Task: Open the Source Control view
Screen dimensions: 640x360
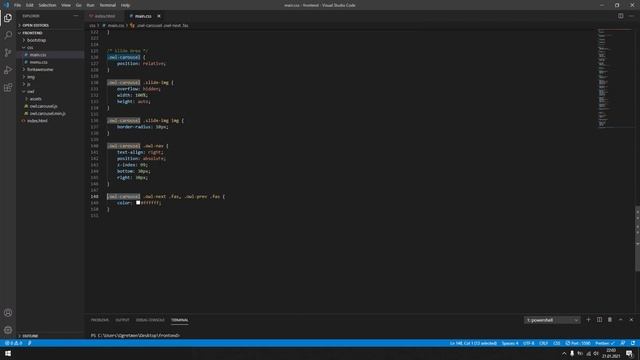Action: coord(8,53)
